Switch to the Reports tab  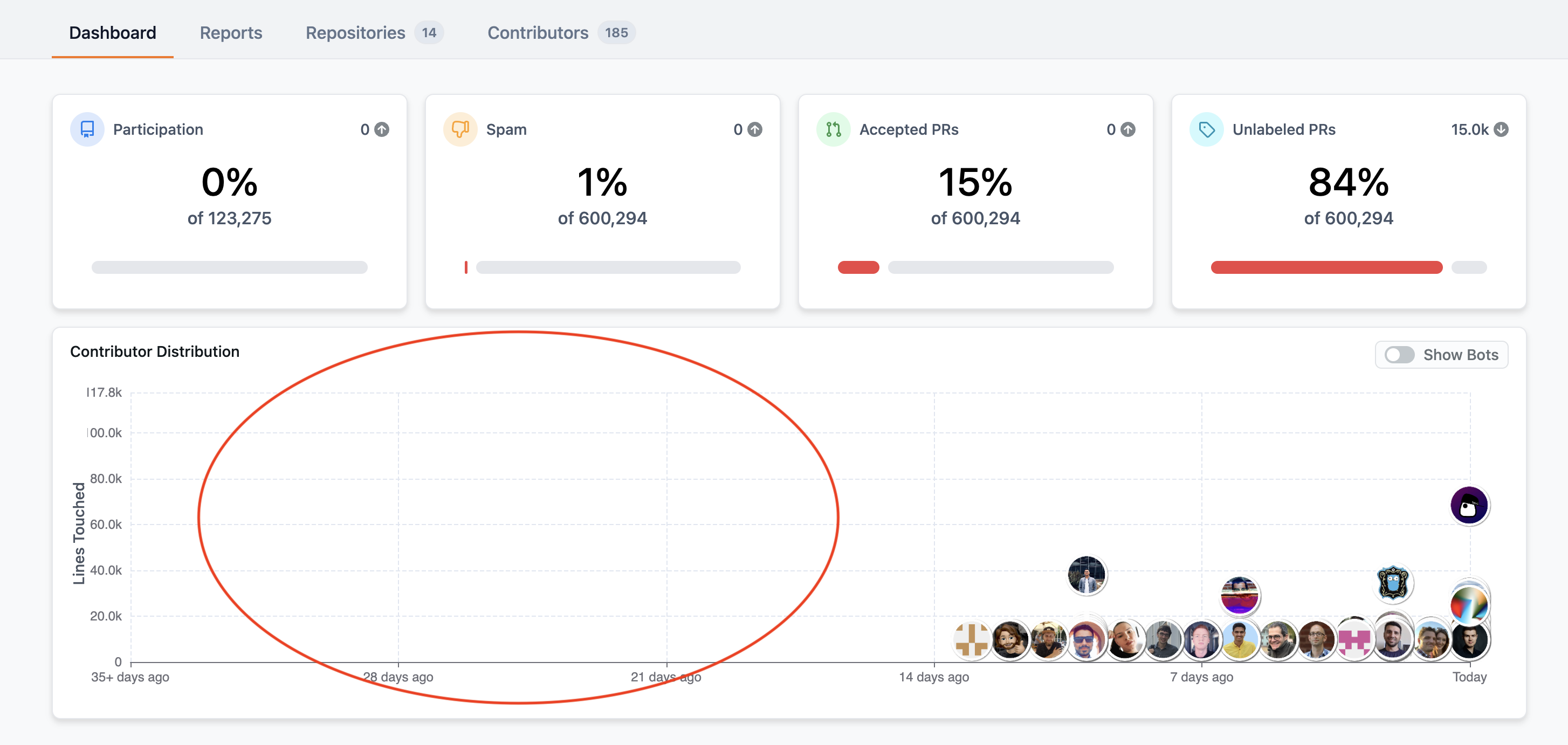(231, 32)
